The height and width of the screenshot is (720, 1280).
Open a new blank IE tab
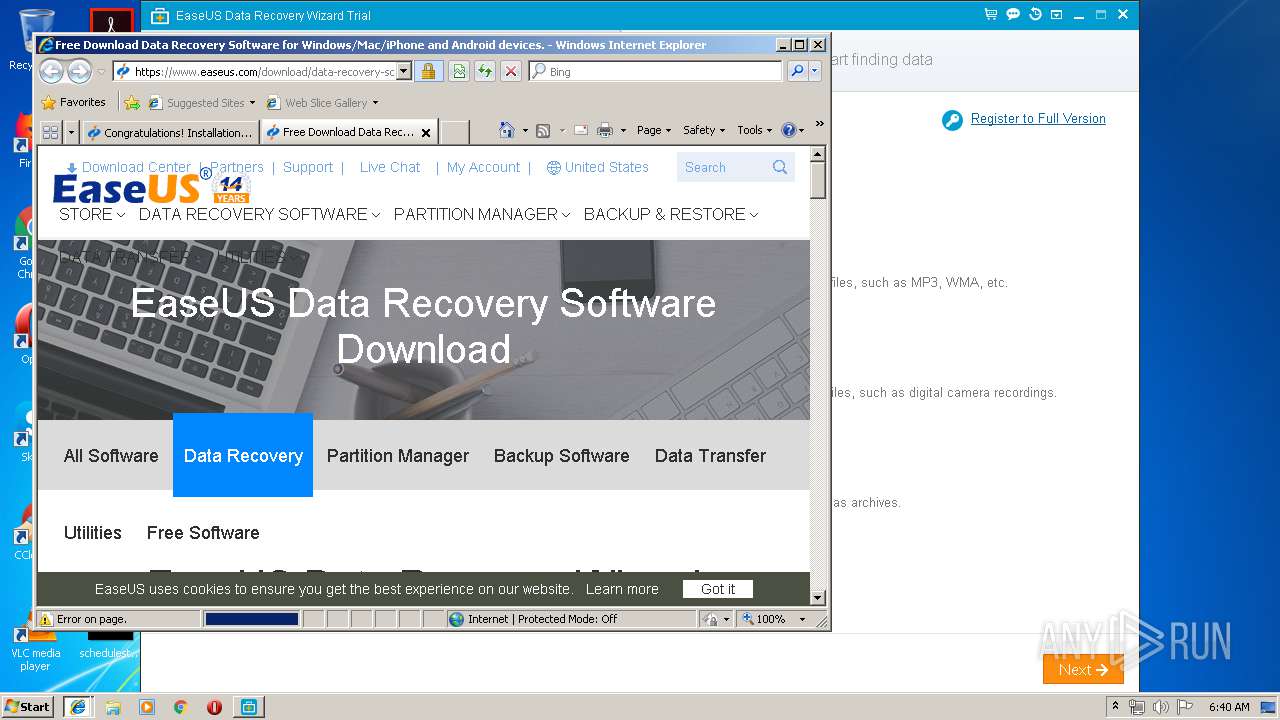455,132
